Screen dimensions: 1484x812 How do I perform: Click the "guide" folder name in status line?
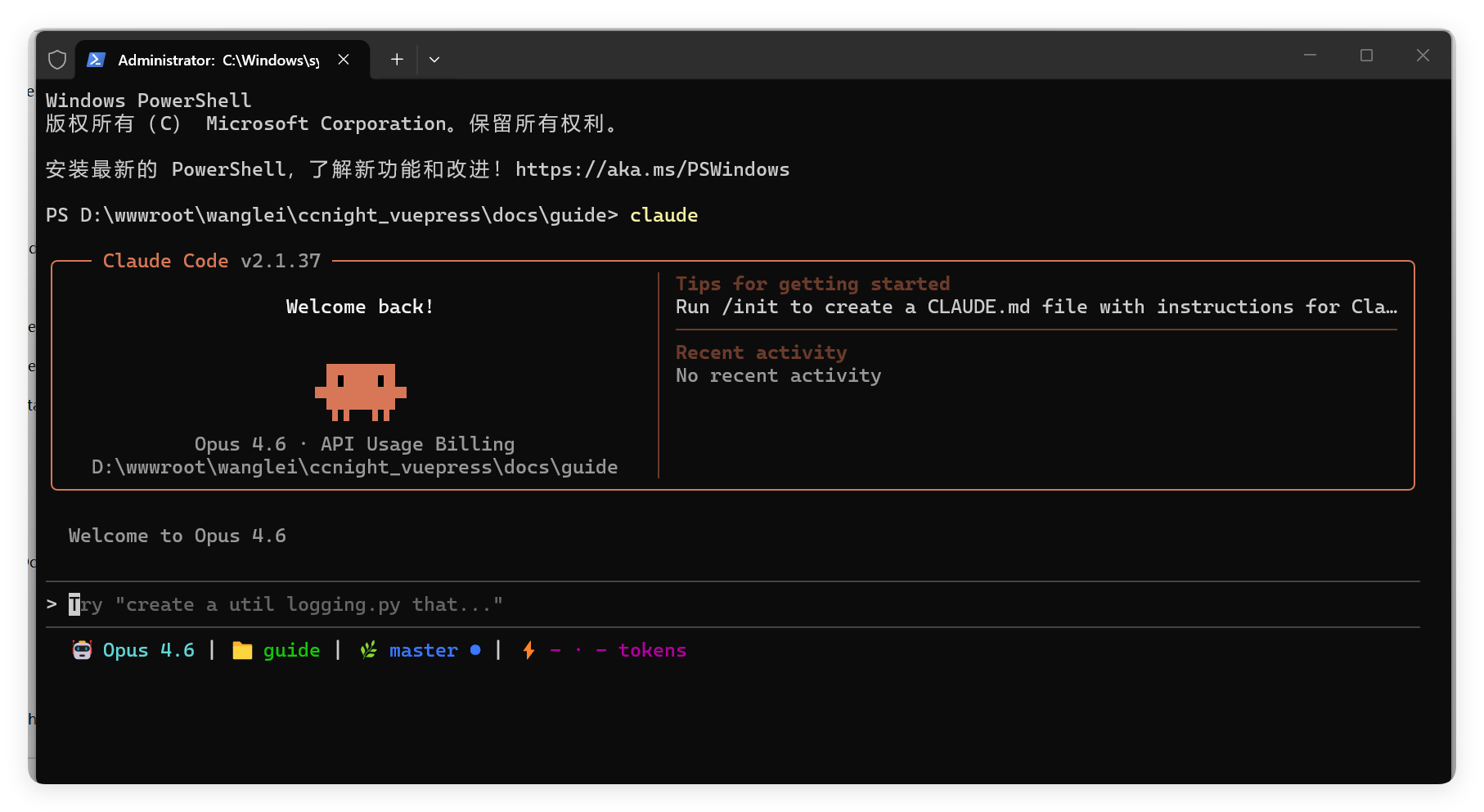tap(291, 651)
